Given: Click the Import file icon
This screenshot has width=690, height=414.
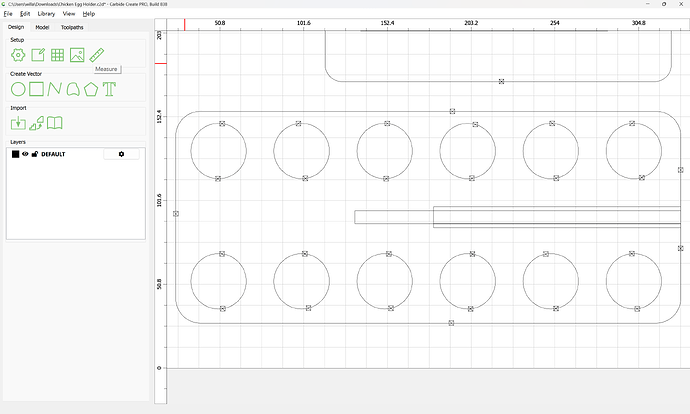Looking at the screenshot, I should (18, 123).
